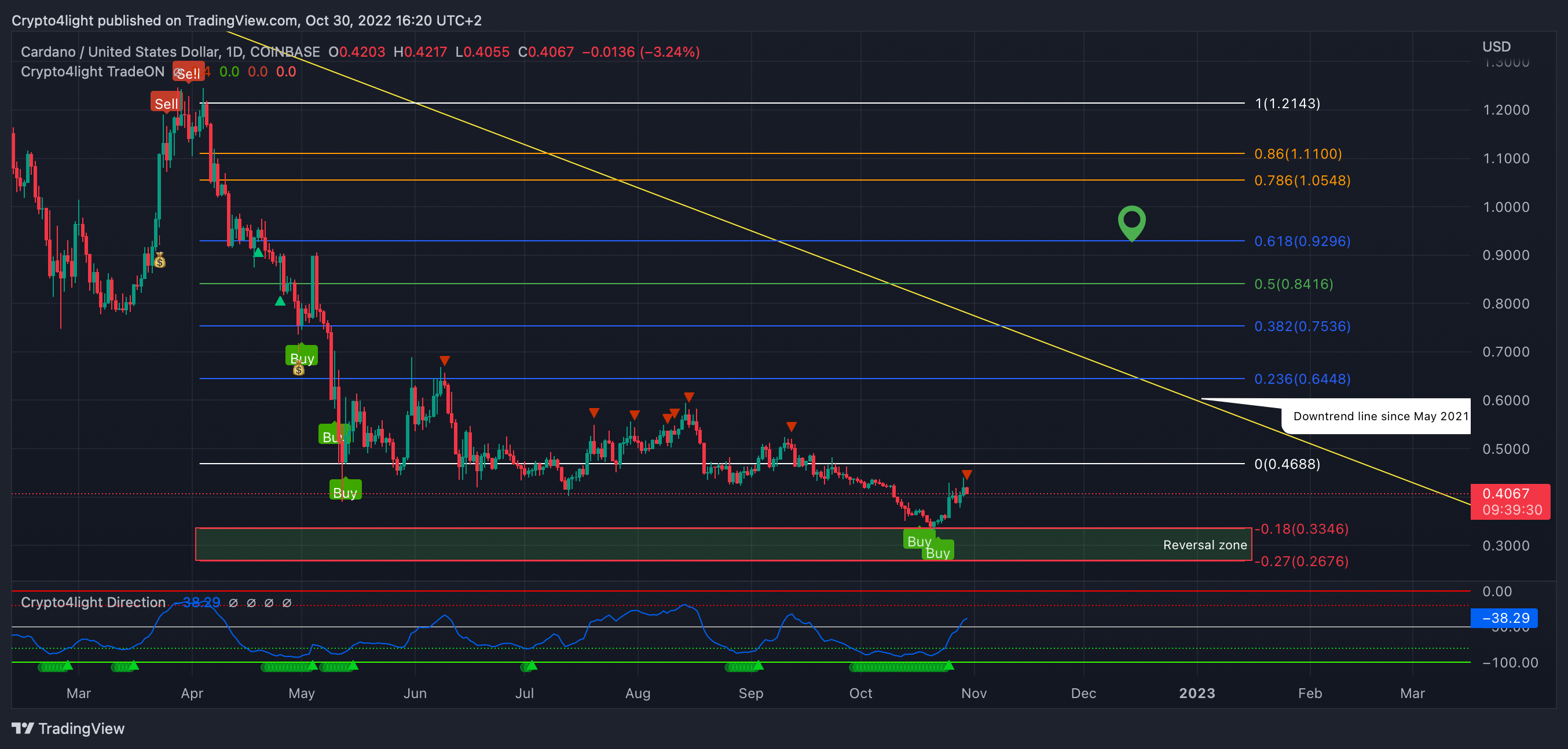Select the Fibonacci label 0.86(1.1100)
The height and width of the screenshot is (749, 1568).
pyautogui.click(x=1298, y=154)
